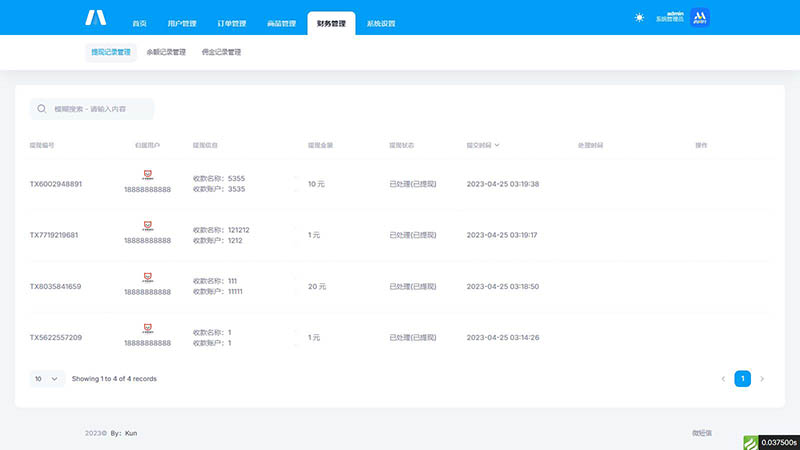Open the 订单管理 tab
The height and width of the screenshot is (450, 800).
[x=232, y=23]
